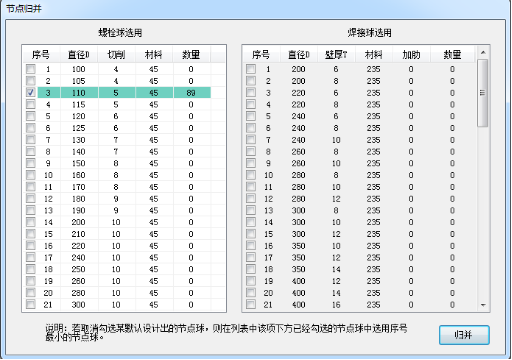This screenshot has width=512, height=360.
Task: Check welded ball row 7, 240 thickness 10
Action: 251,140
